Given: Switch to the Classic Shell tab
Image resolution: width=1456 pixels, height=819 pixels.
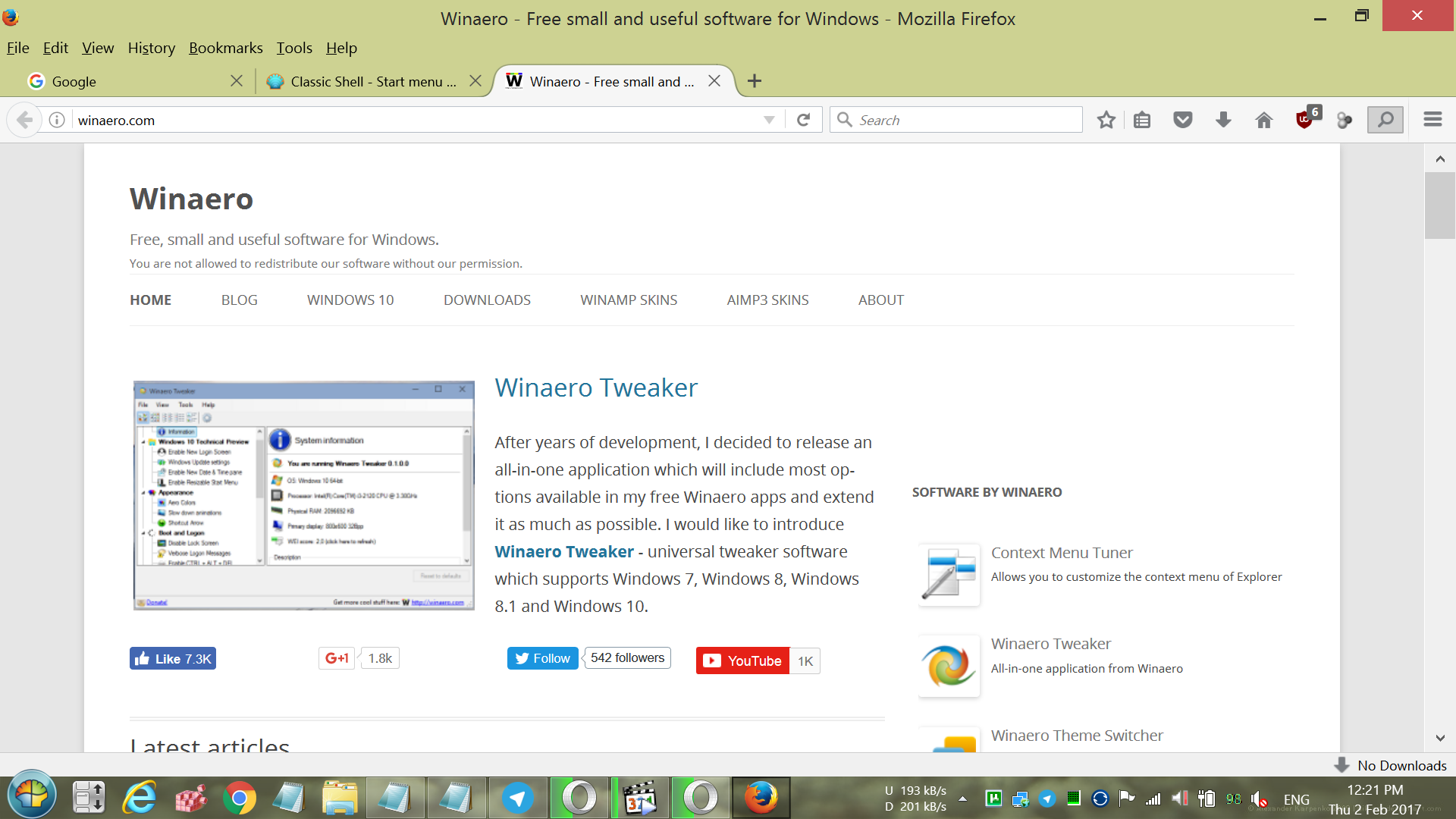Looking at the screenshot, I should click(x=373, y=81).
